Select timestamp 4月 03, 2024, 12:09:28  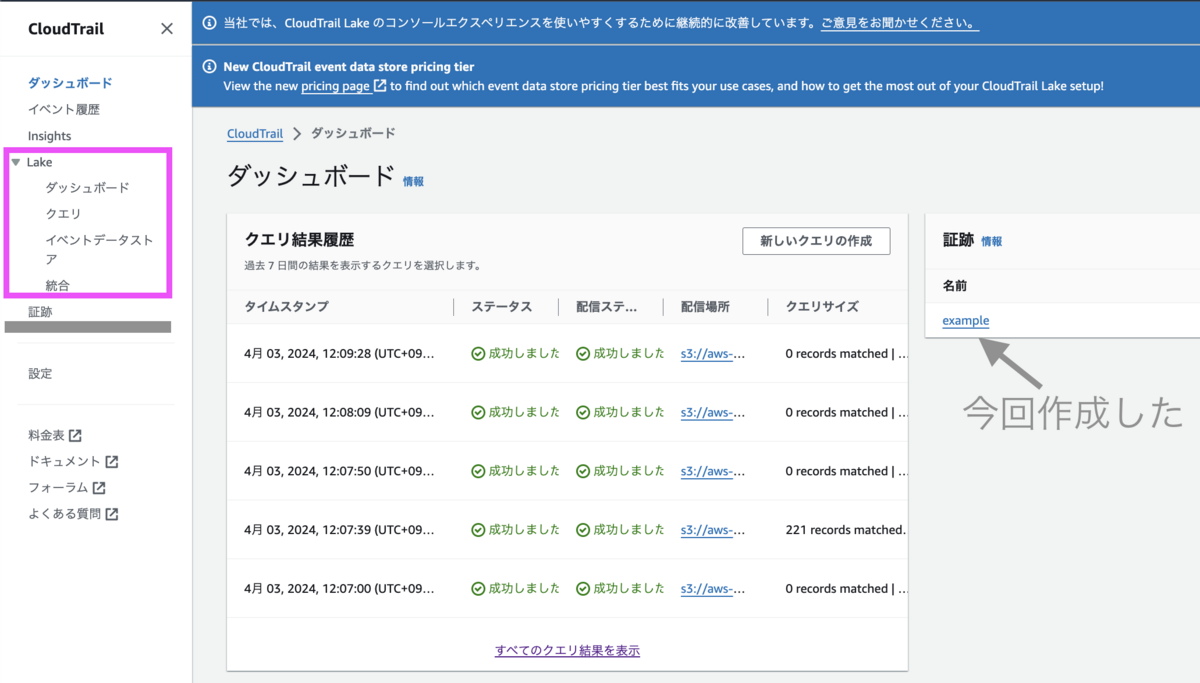(339, 354)
